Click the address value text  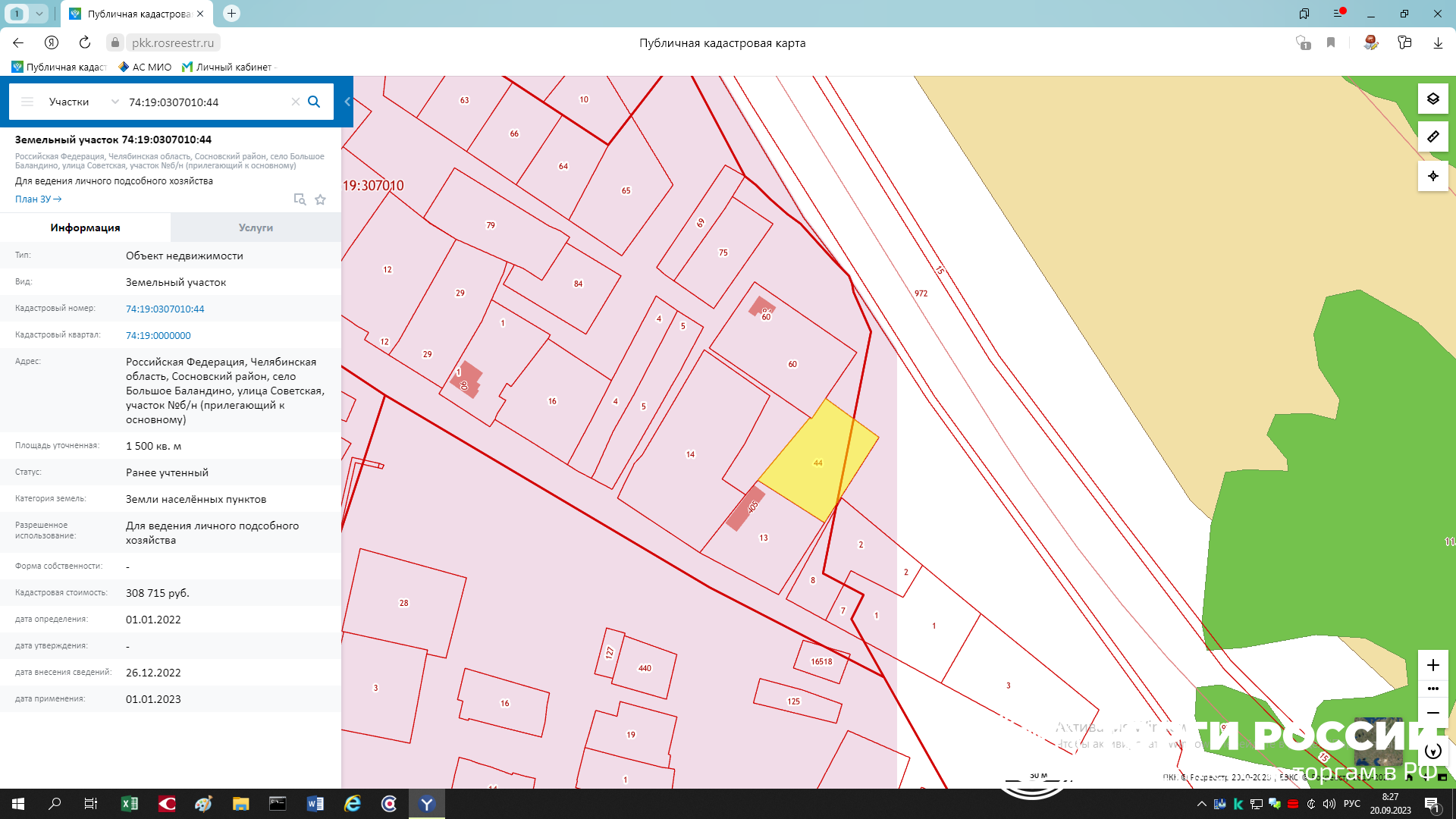pyautogui.click(x=225, y=391)
